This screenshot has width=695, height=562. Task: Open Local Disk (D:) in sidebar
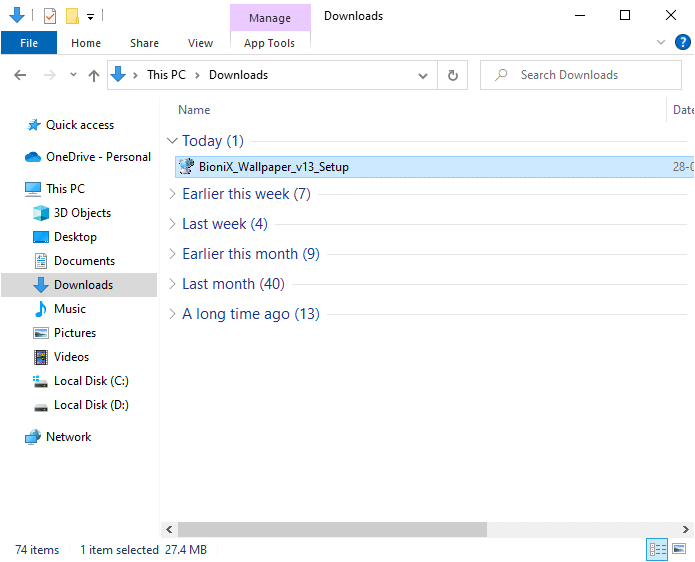[91, 404]
